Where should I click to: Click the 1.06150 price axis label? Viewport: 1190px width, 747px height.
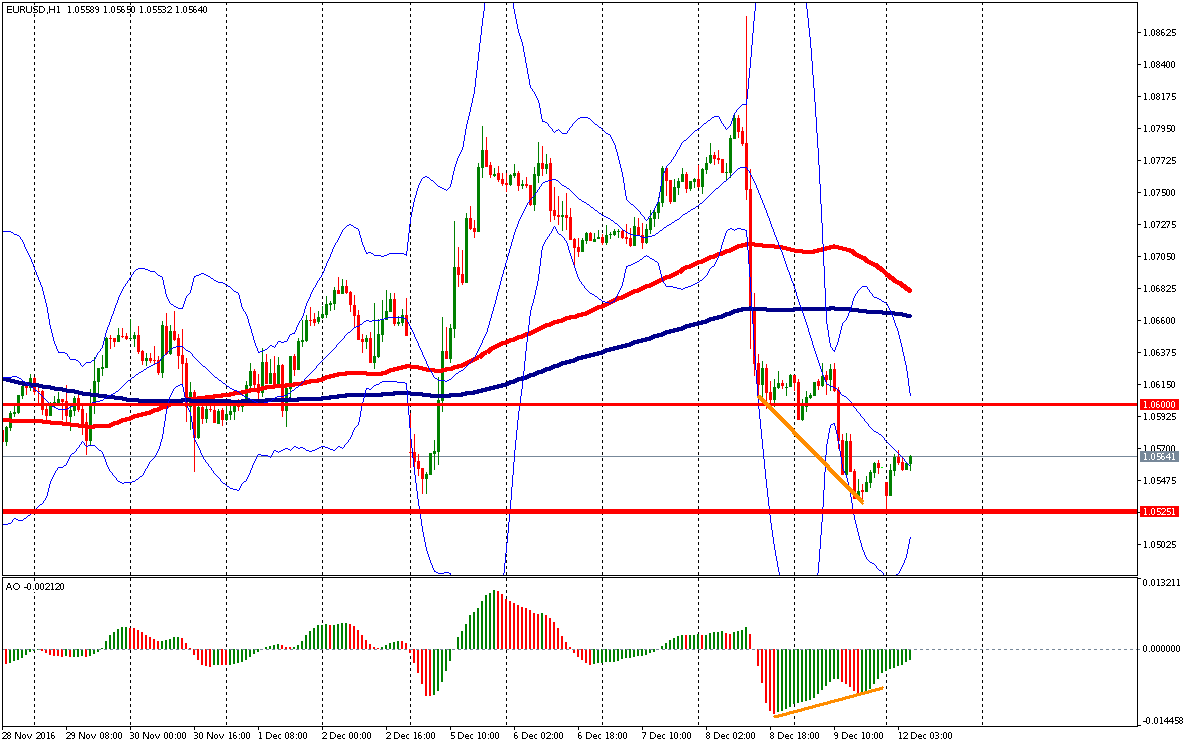(x=1160, y=384)
